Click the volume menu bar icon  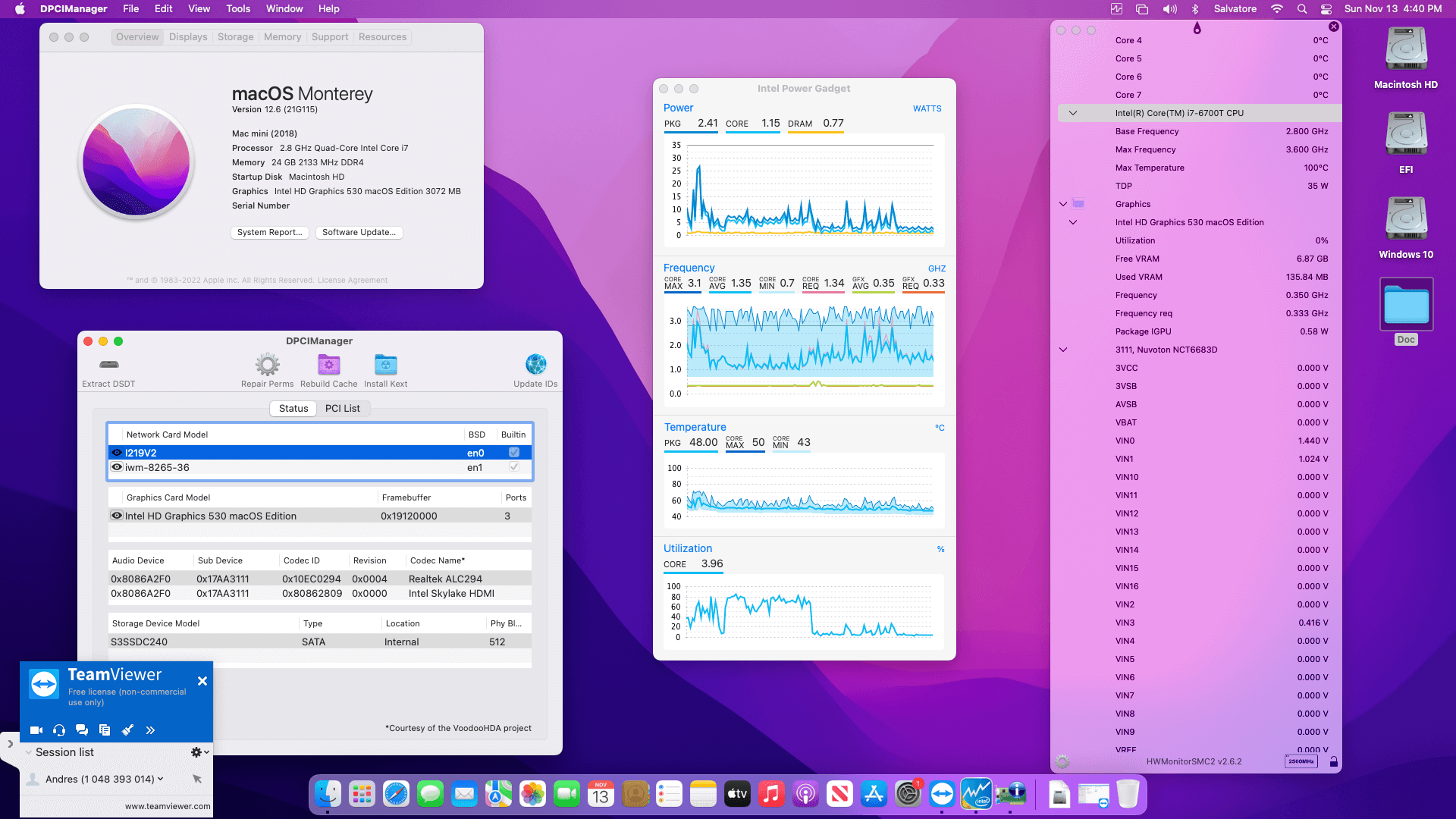[x=1170, y=9]
